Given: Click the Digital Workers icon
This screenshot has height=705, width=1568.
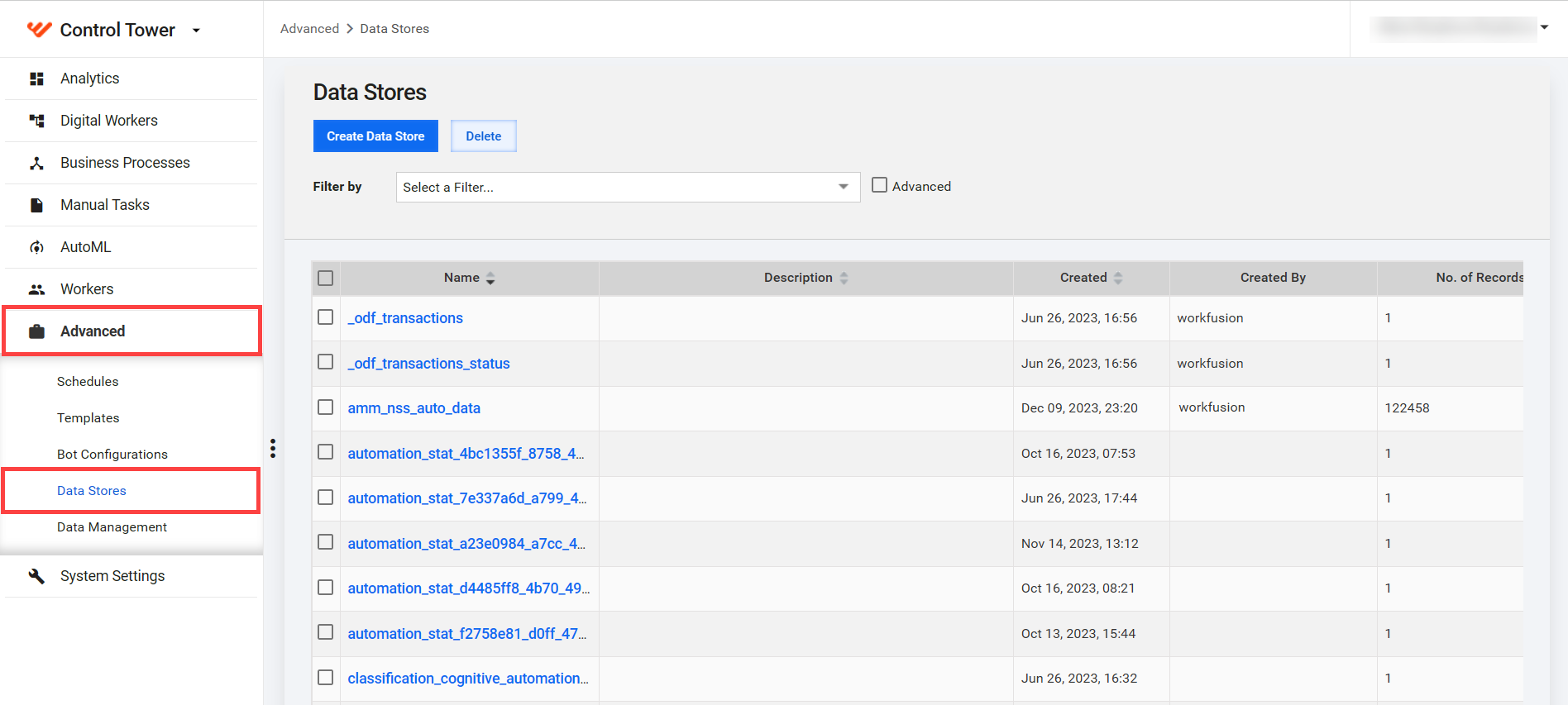Looking at the screenshot, I should coord(36,121).
